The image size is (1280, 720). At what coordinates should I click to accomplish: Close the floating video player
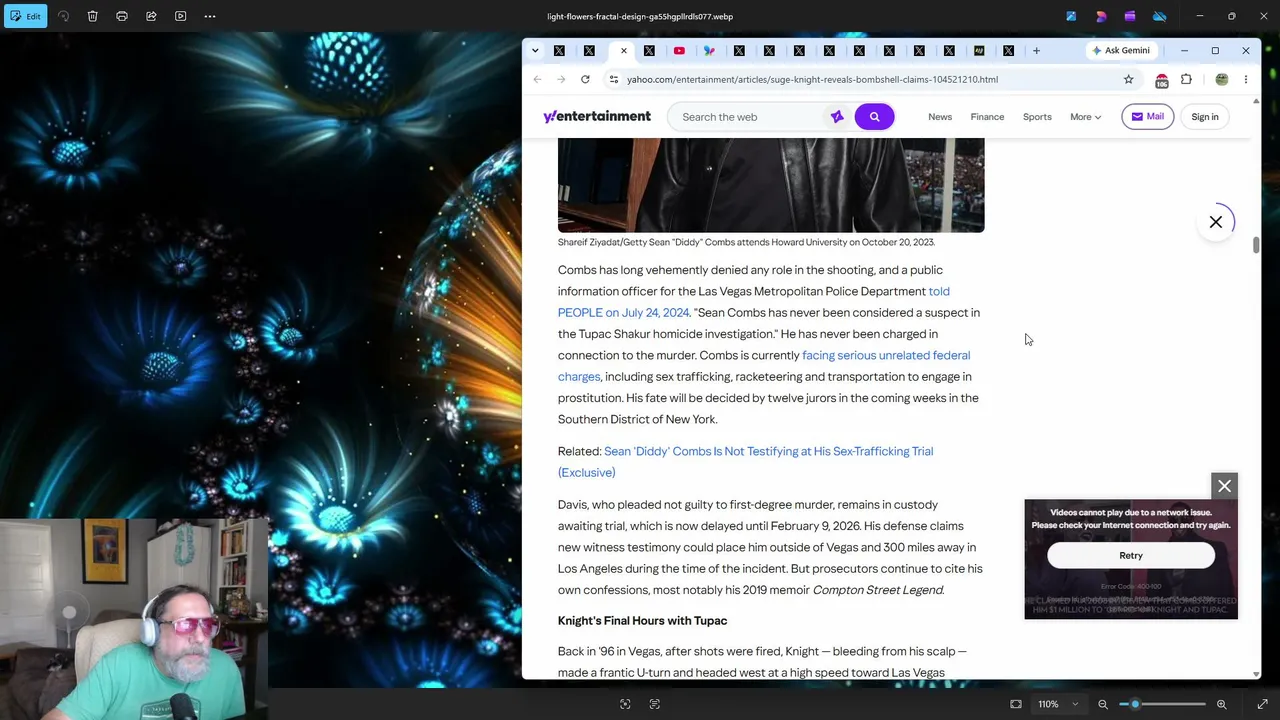pyautogui.click(x=1225, y=486)
